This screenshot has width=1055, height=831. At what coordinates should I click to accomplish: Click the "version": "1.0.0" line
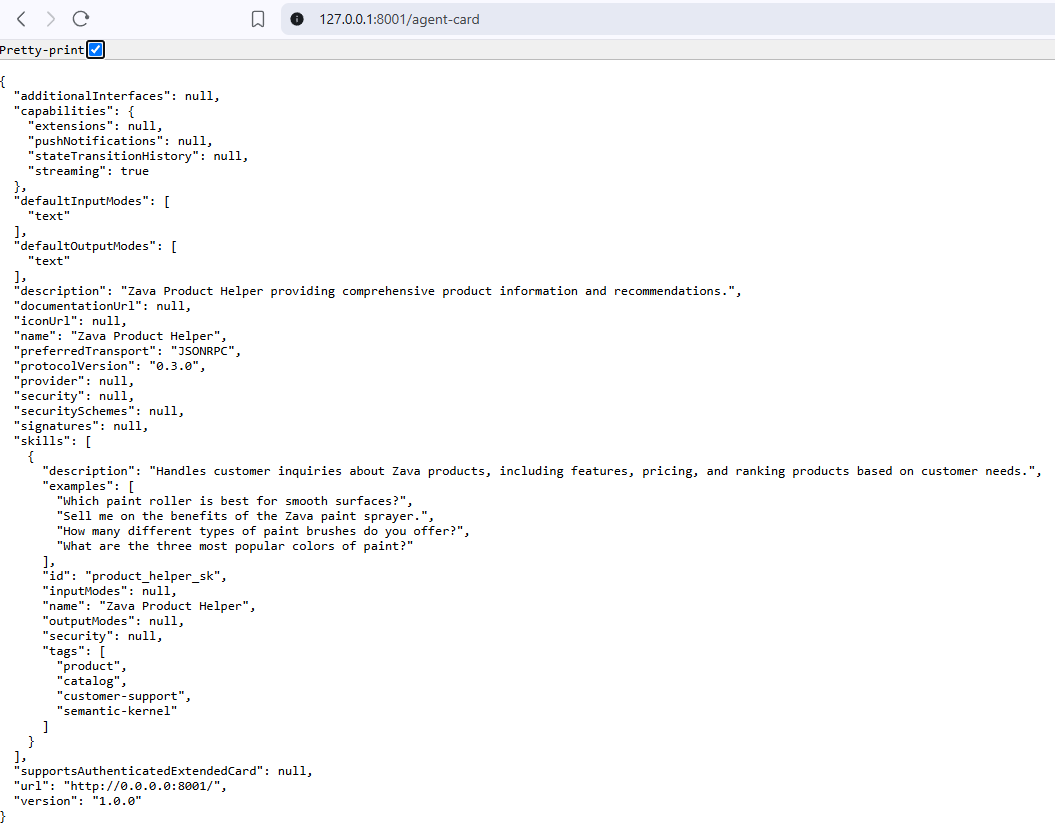coord(77,801)
